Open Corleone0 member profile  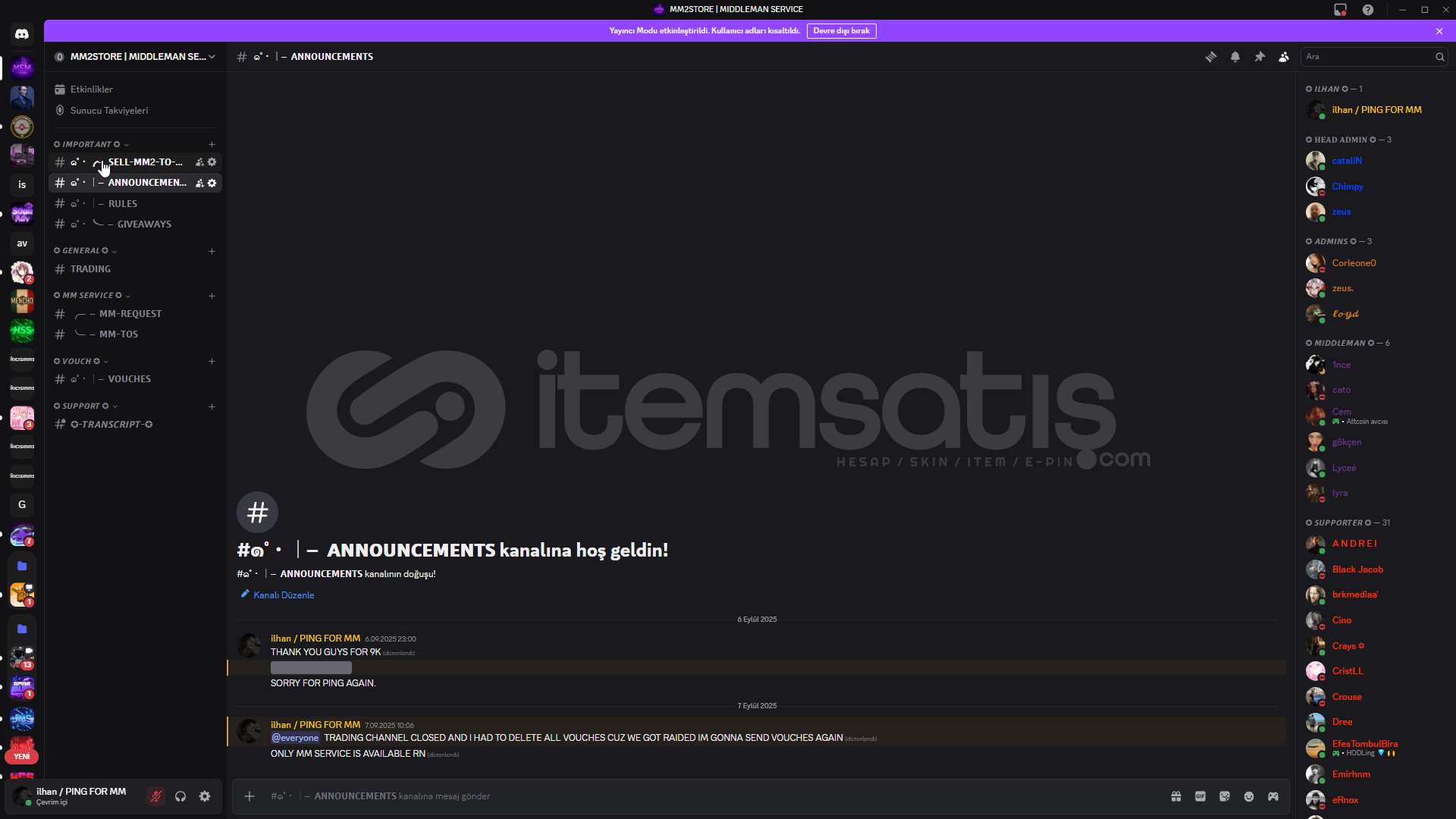pos(1373,263)
